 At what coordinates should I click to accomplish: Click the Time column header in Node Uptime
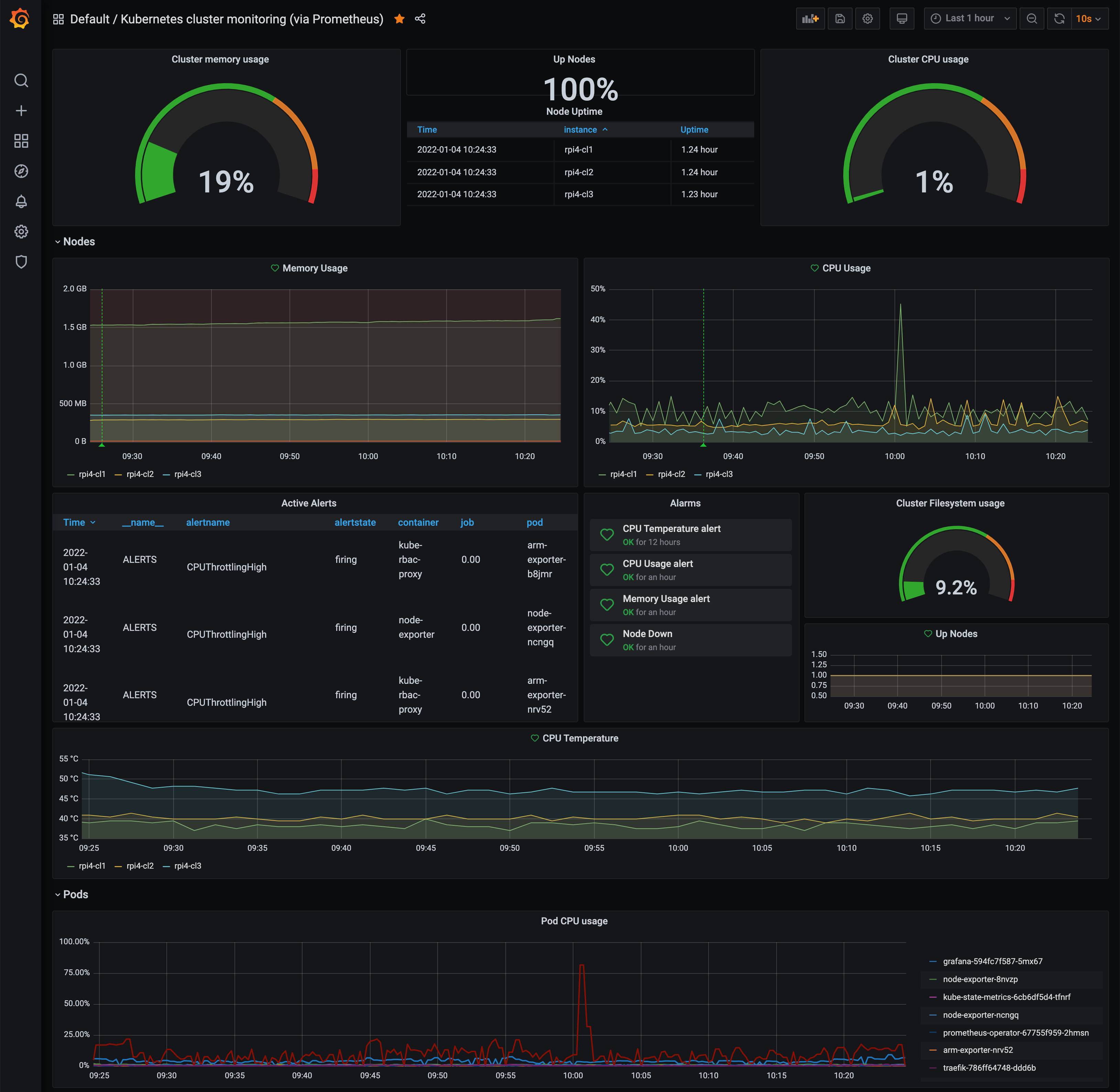(x=427, y=130)
